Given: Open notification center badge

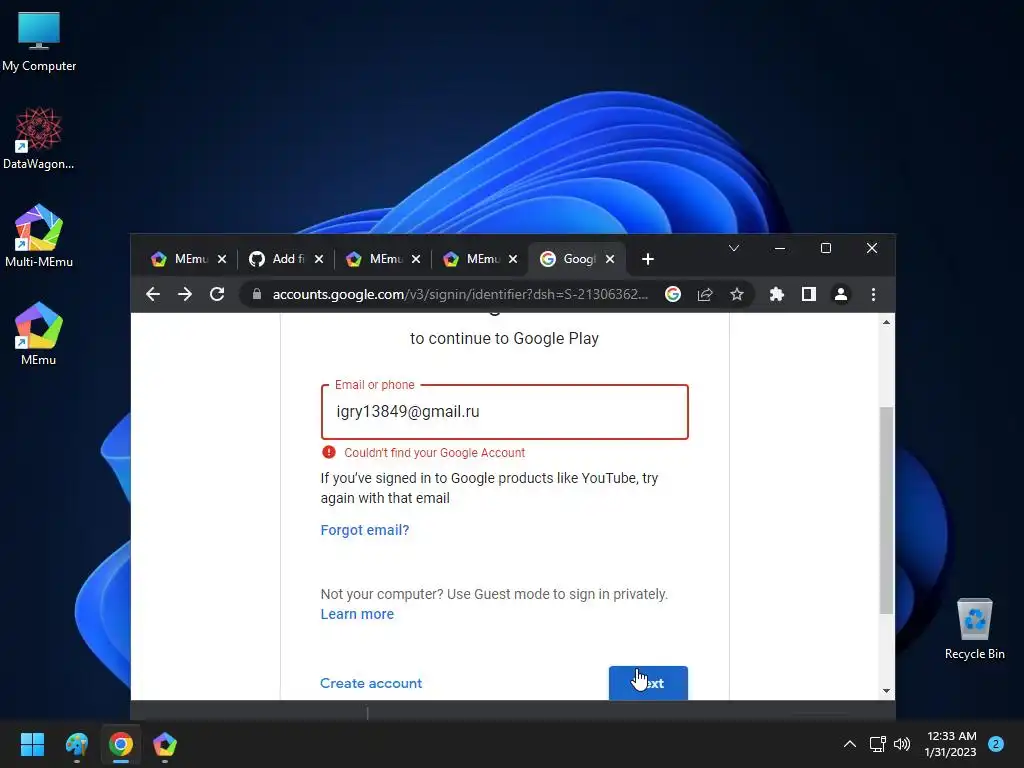Looking at the screenshot, I should (996, 744).
